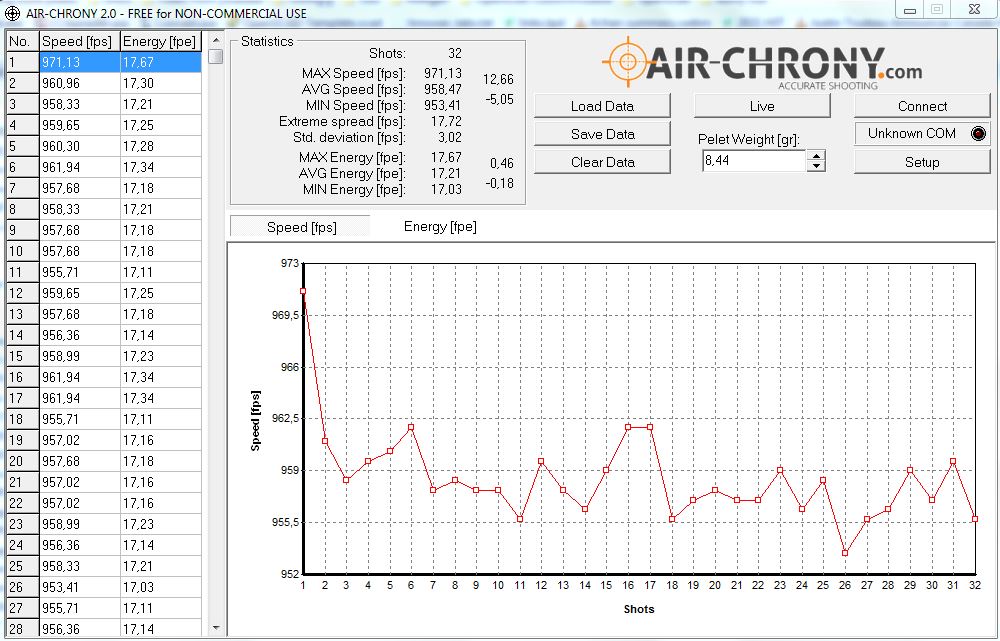Click the Shots count value 32
Image resolution: width=1000 pixels, height=641 pixels.
454,54
